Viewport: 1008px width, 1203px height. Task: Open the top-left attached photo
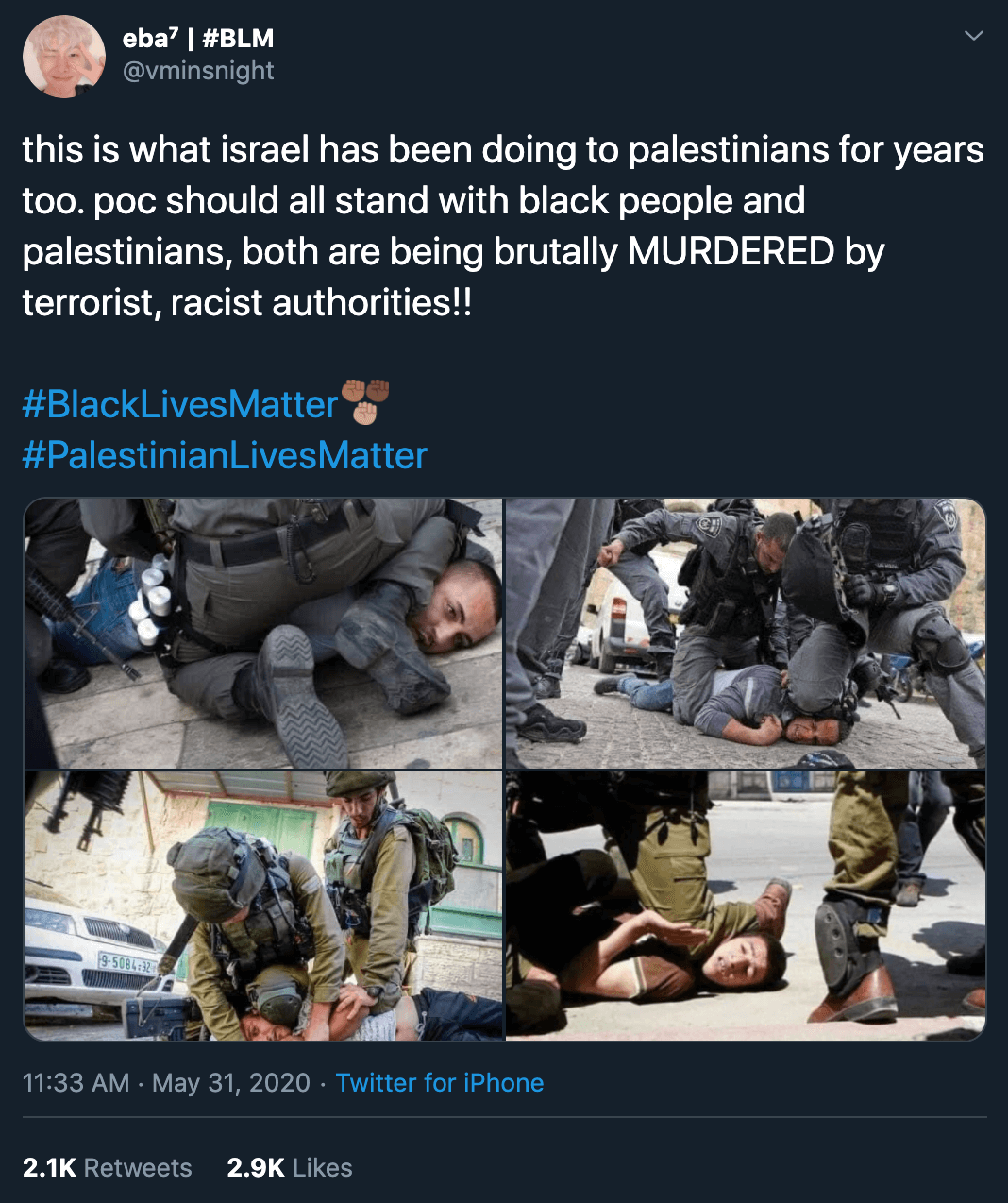point(263,633)
